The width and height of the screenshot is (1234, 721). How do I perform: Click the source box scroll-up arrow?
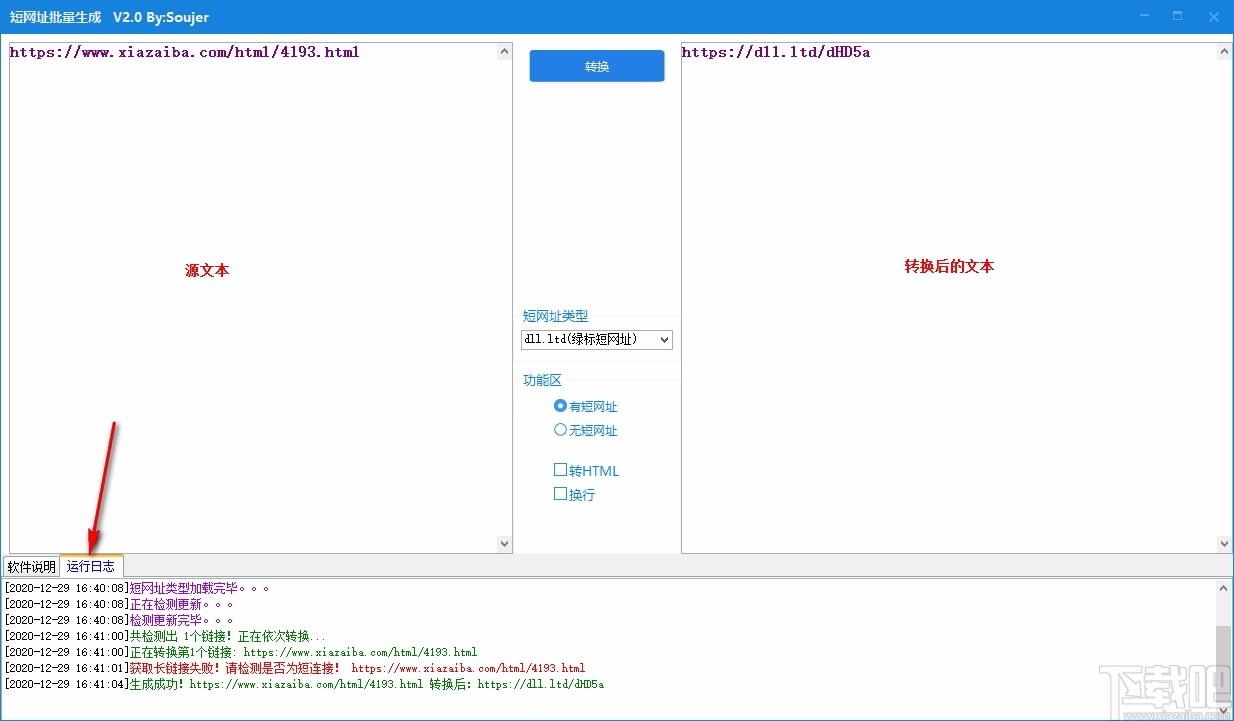tap(504, 52)
